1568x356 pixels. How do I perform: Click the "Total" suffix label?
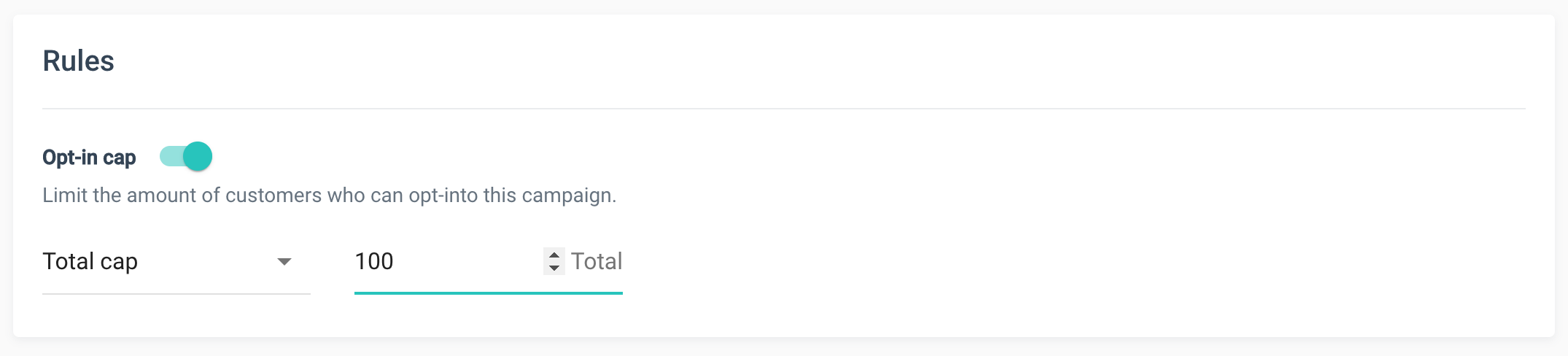pos(597,262)
